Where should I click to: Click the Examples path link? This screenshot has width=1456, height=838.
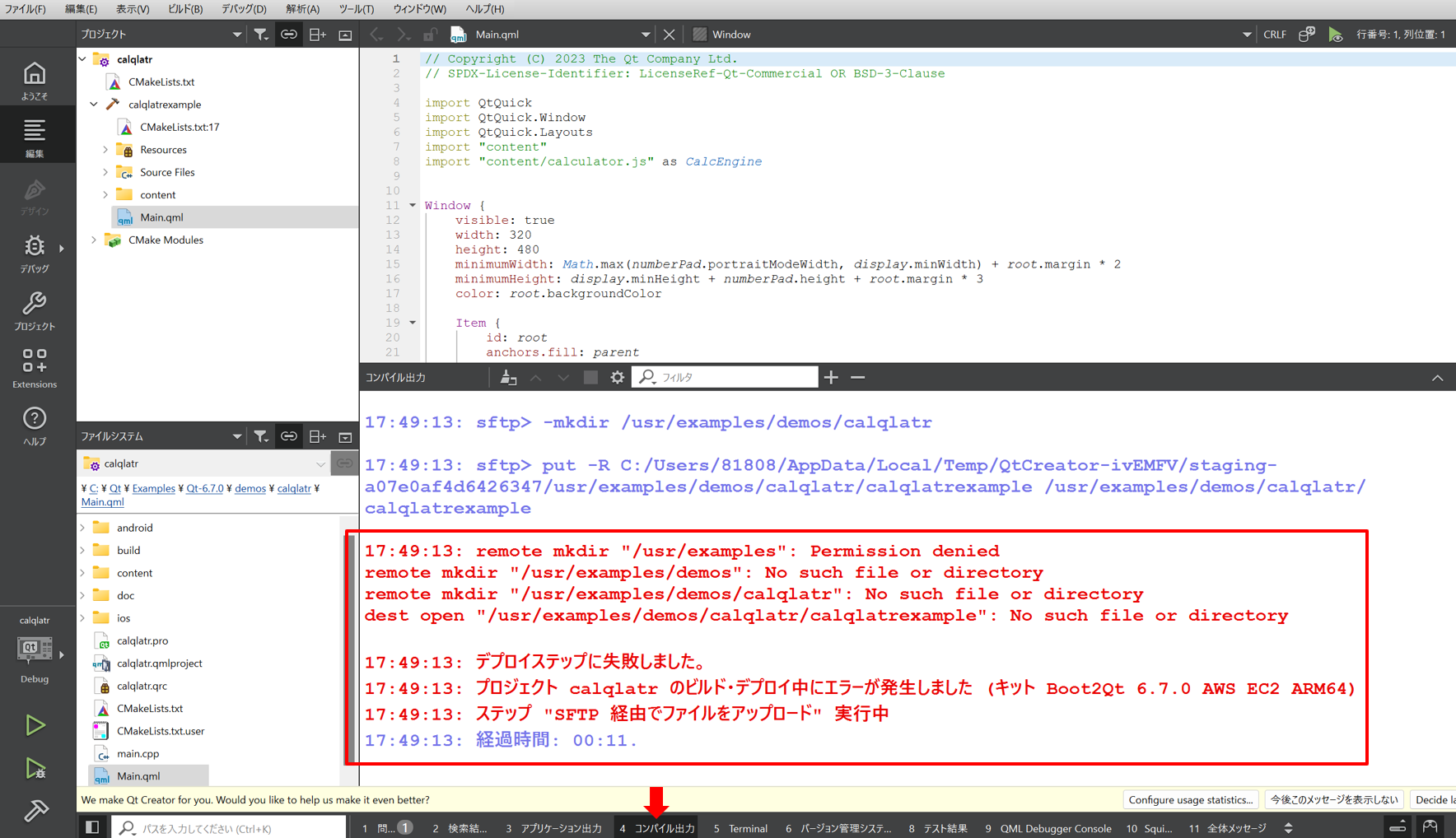point(153,488)
